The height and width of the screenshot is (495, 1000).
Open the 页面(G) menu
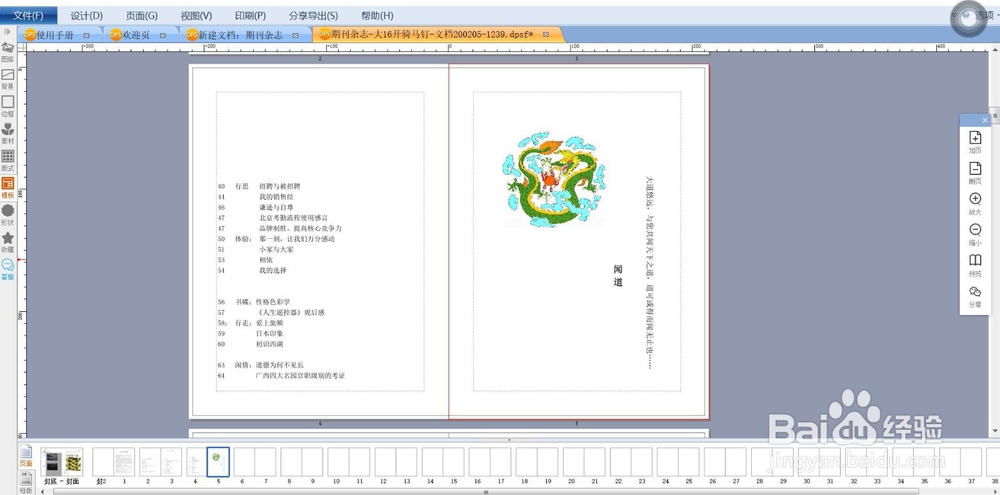pyautogui.click(x=142, y=15)
